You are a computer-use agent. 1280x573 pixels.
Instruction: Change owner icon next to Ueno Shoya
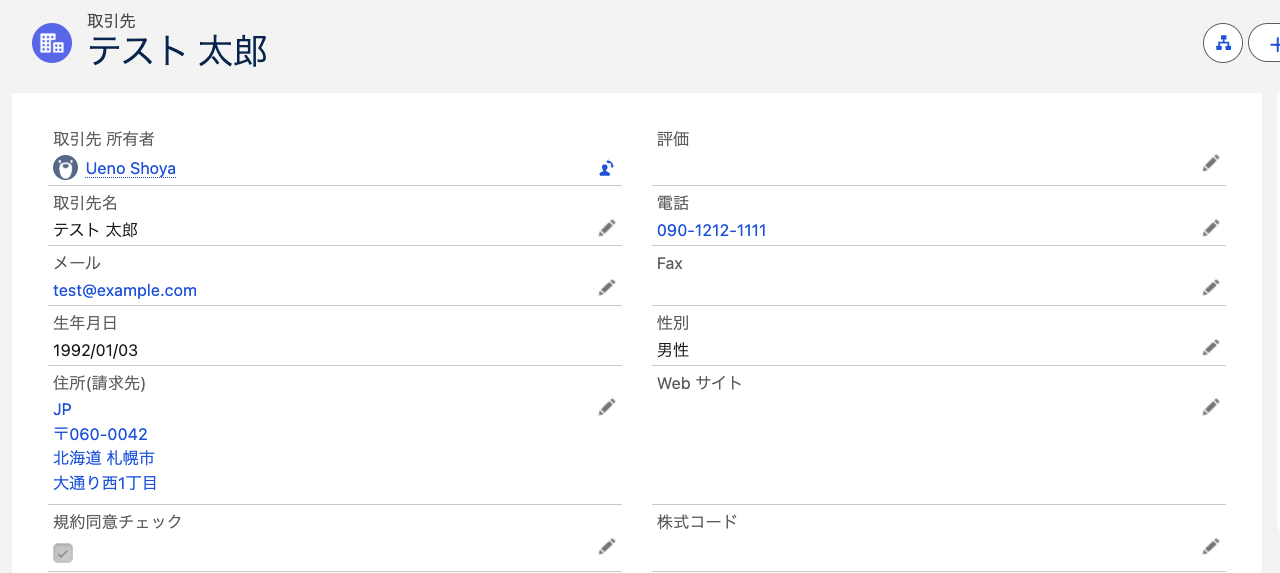click(606, 168)
